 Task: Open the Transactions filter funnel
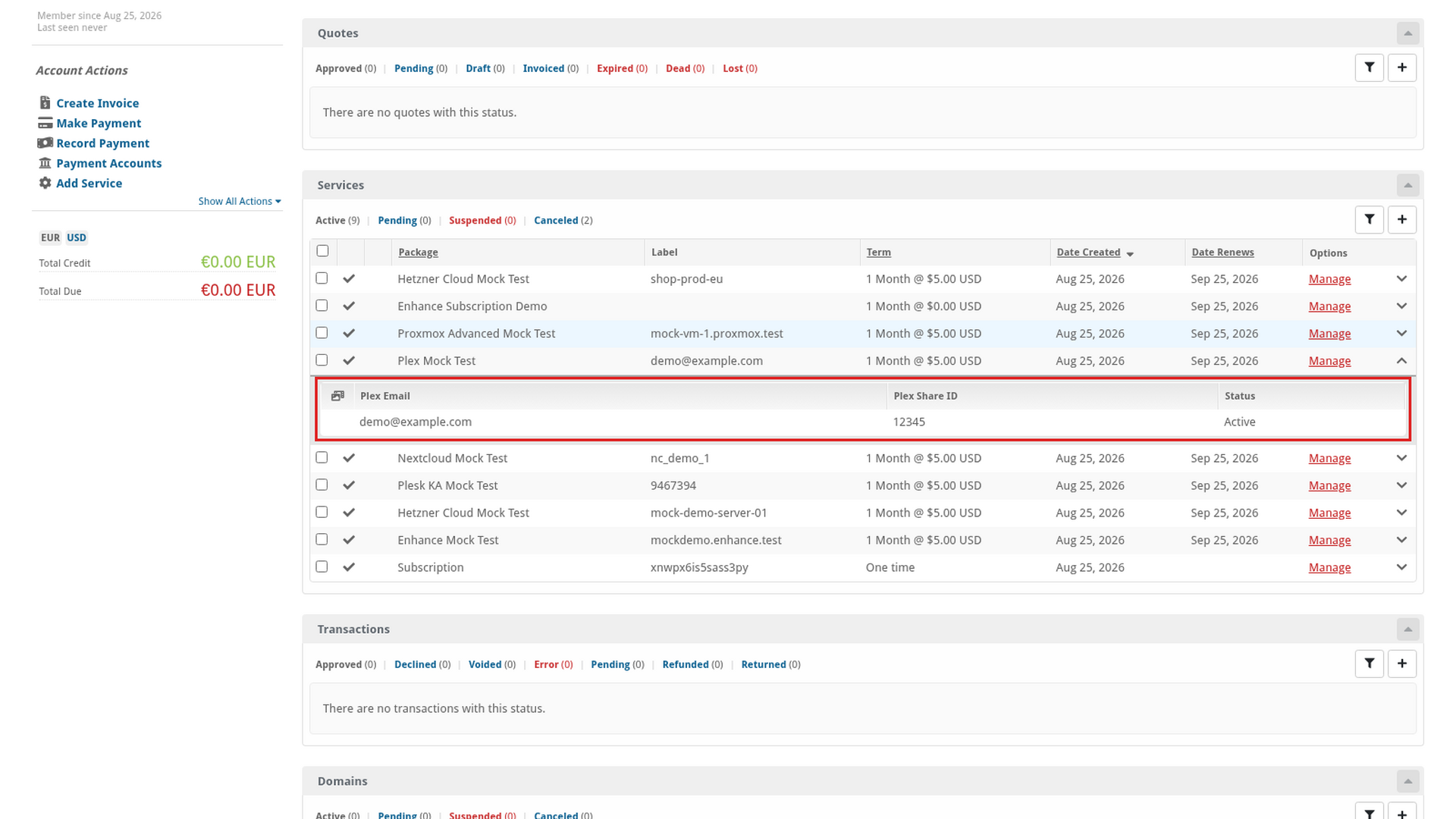click(1369, 664)
